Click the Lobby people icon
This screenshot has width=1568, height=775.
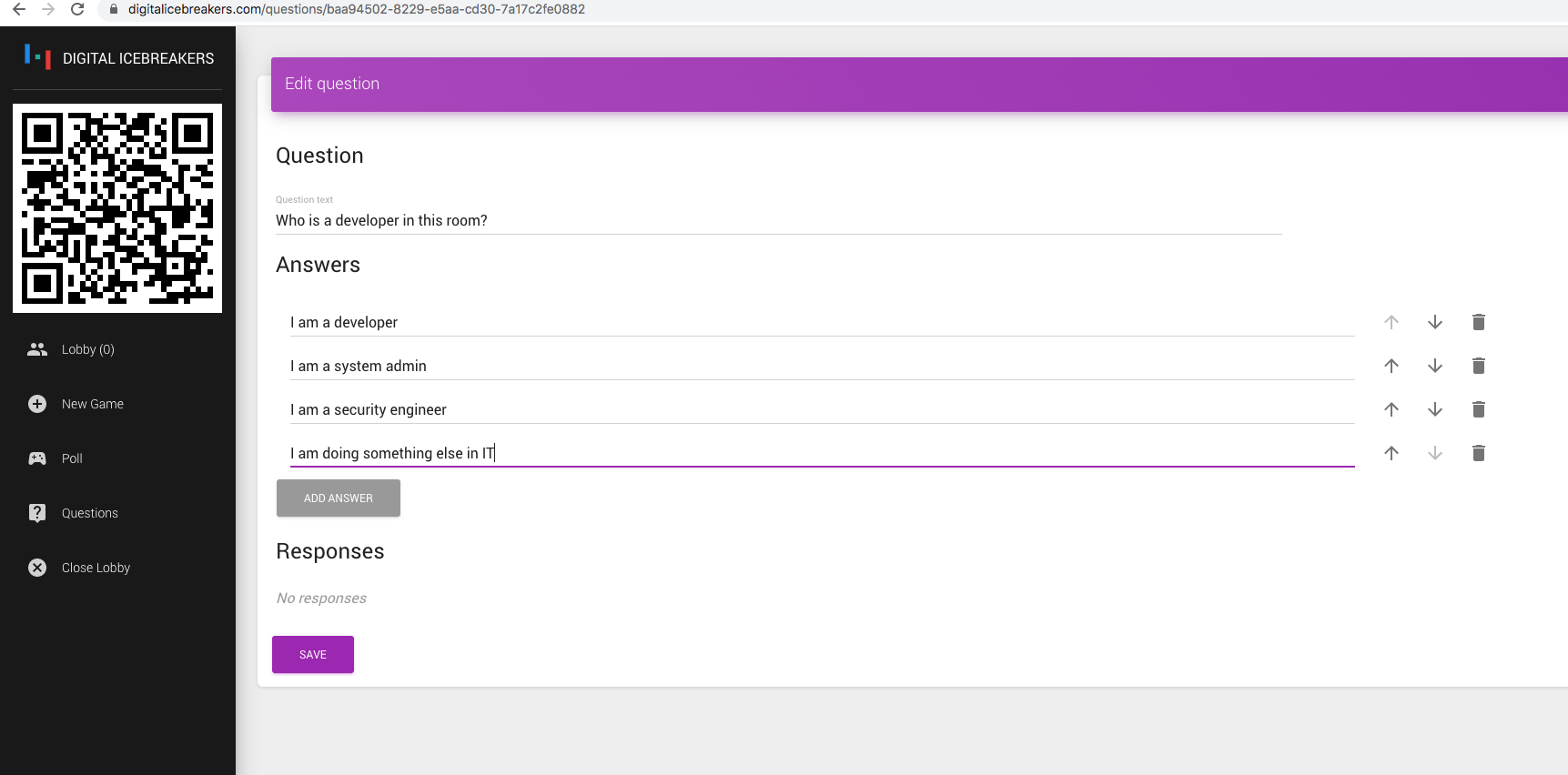point(37,349)
